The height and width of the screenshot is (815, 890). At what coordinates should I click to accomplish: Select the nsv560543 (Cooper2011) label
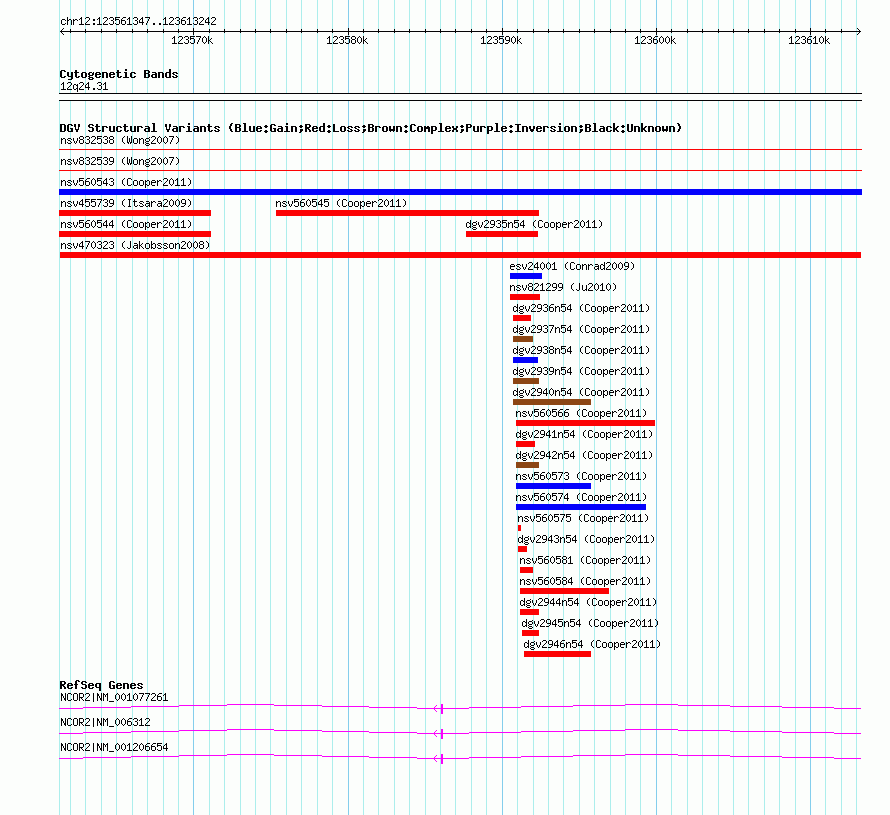click(126, 182)
